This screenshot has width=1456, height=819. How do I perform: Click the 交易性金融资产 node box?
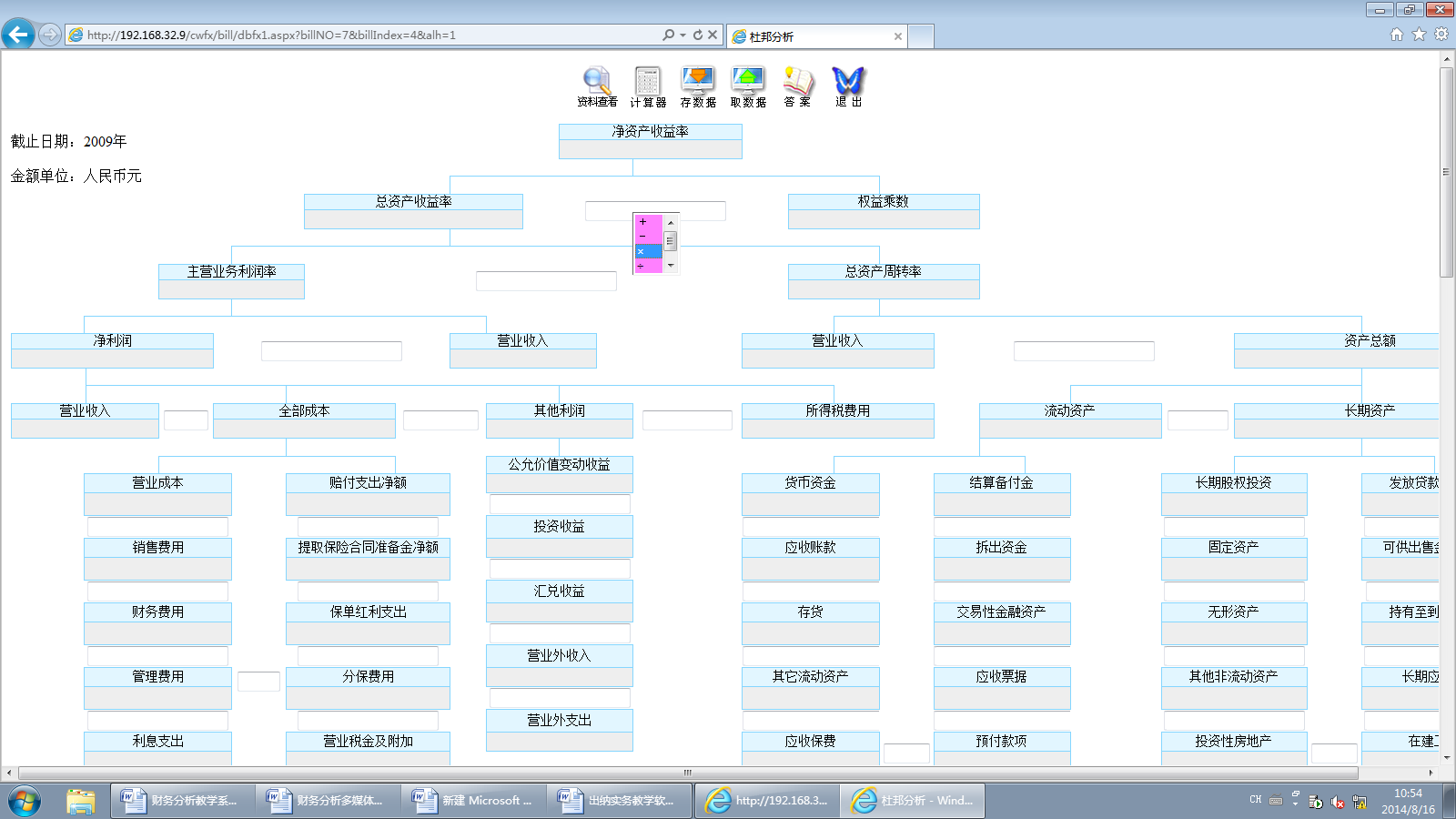[1002, 623]
